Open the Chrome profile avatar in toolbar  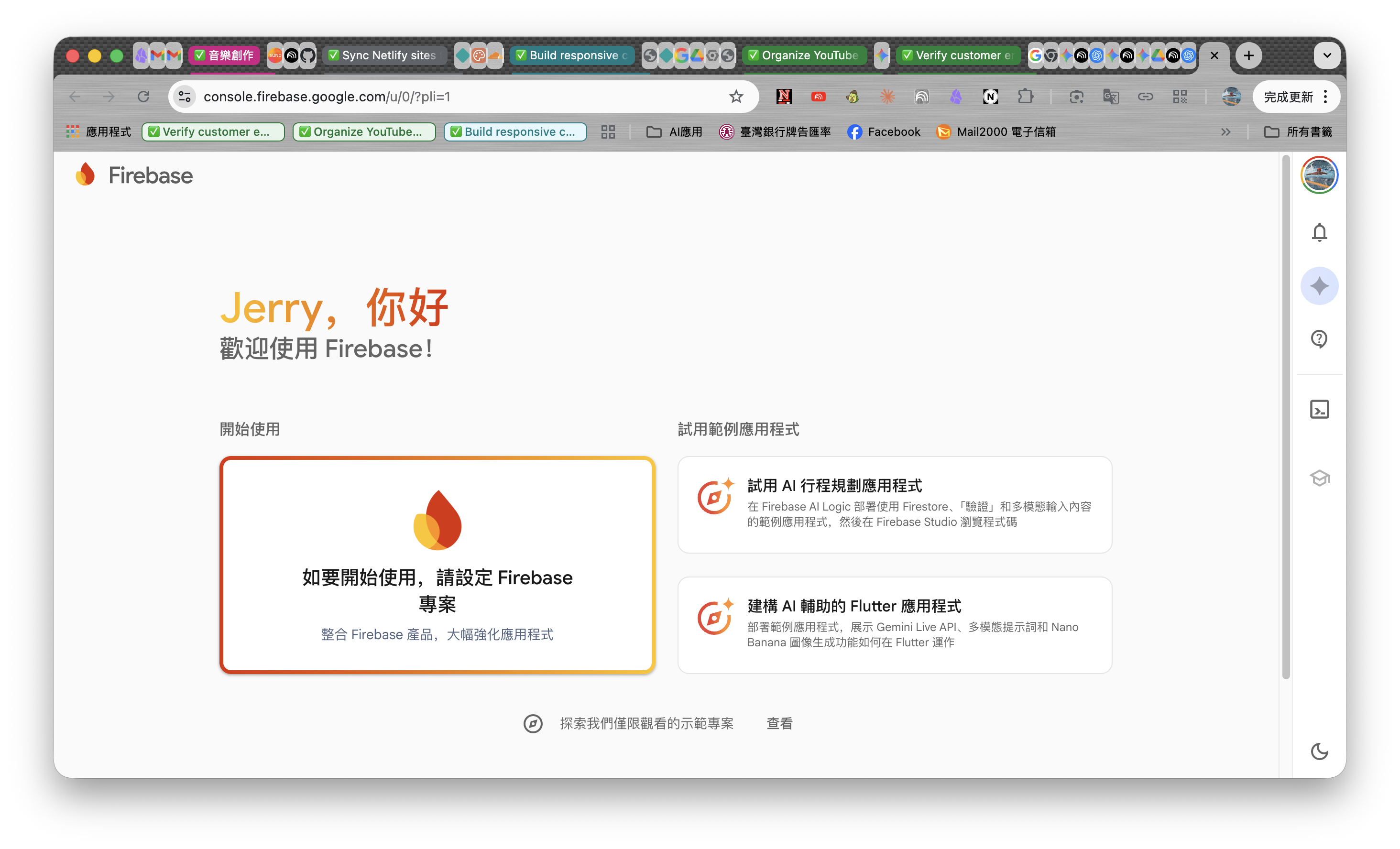[1231, 97]
